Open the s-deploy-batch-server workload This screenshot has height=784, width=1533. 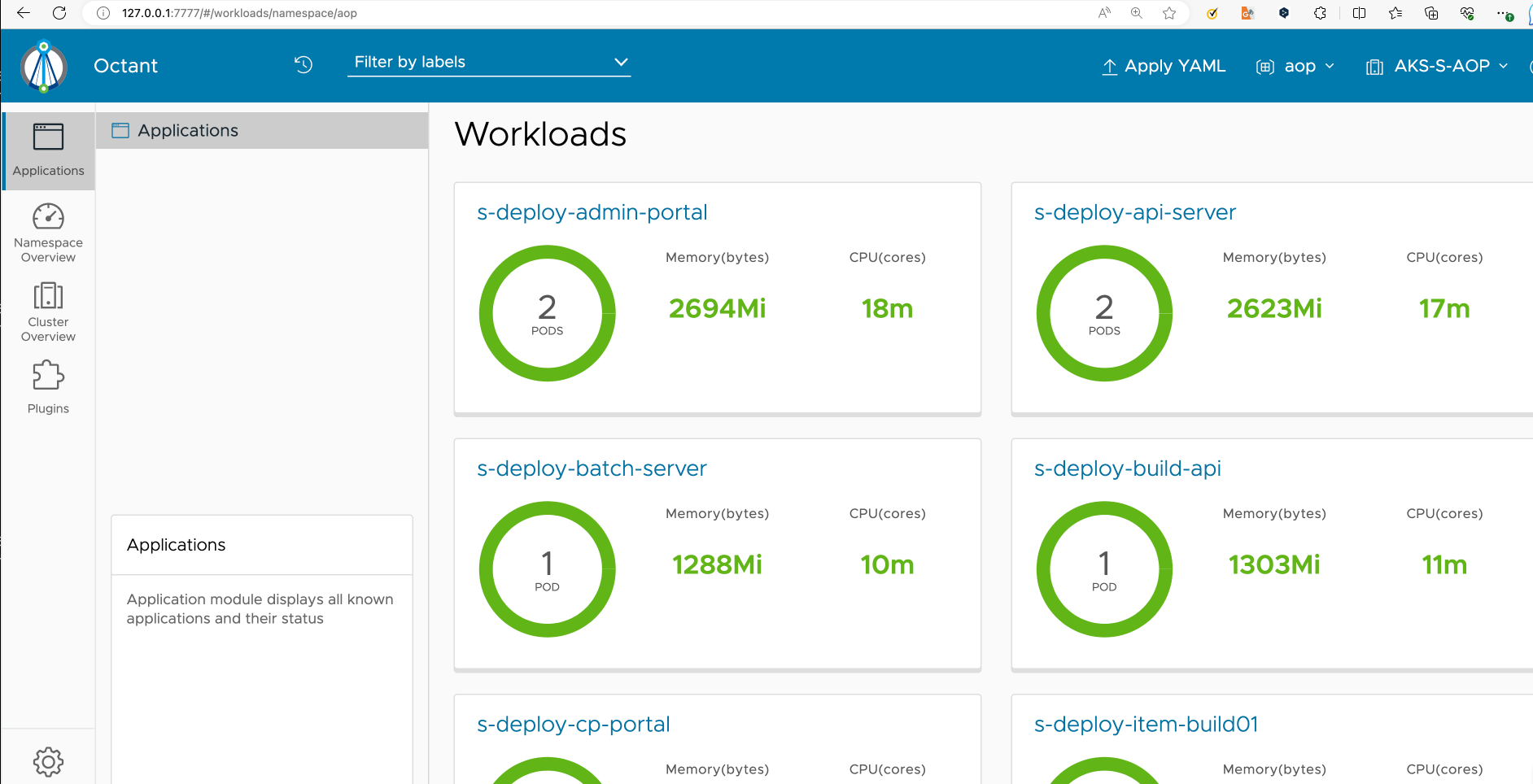592,468
